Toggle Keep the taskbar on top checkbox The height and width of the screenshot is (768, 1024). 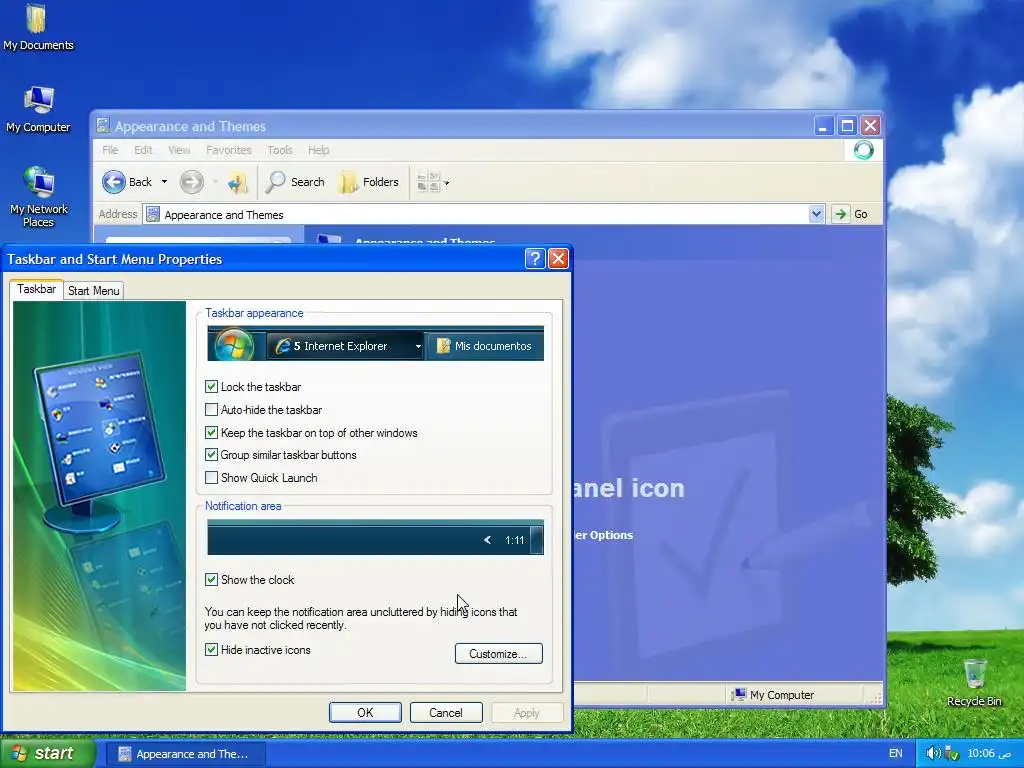211,432
